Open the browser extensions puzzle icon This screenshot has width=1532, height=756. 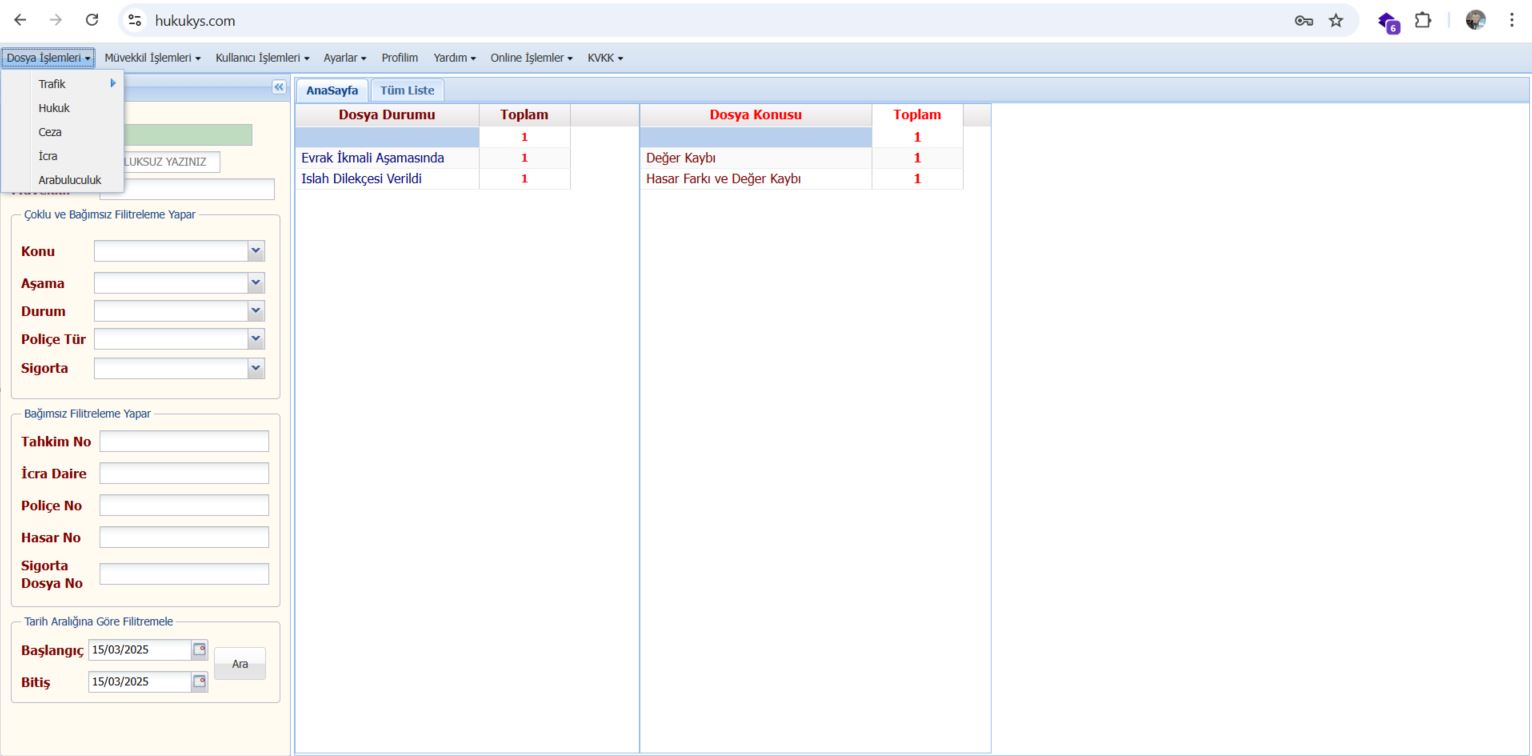[1422, 20]
